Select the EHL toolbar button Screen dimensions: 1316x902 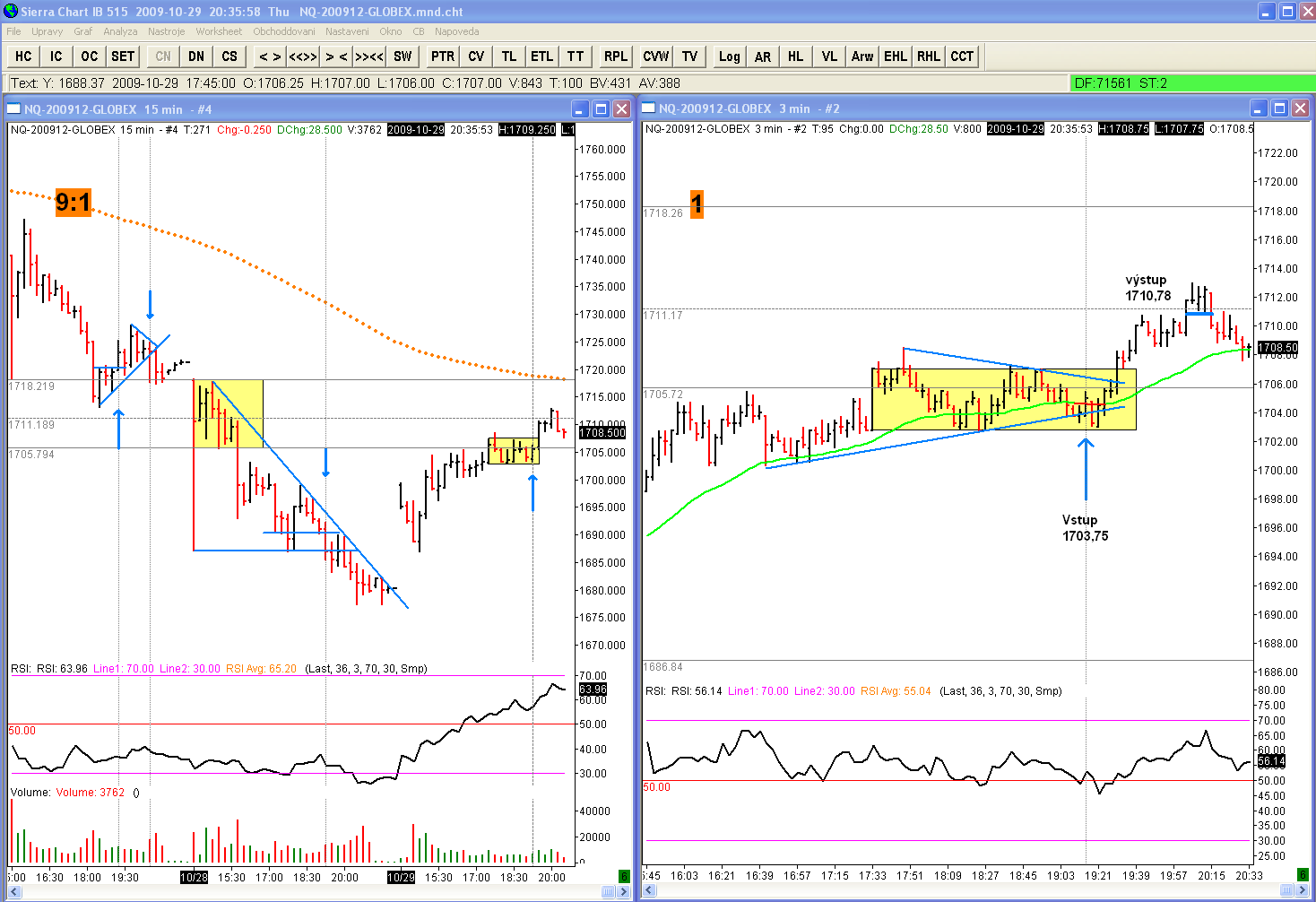tap(896, 56)
